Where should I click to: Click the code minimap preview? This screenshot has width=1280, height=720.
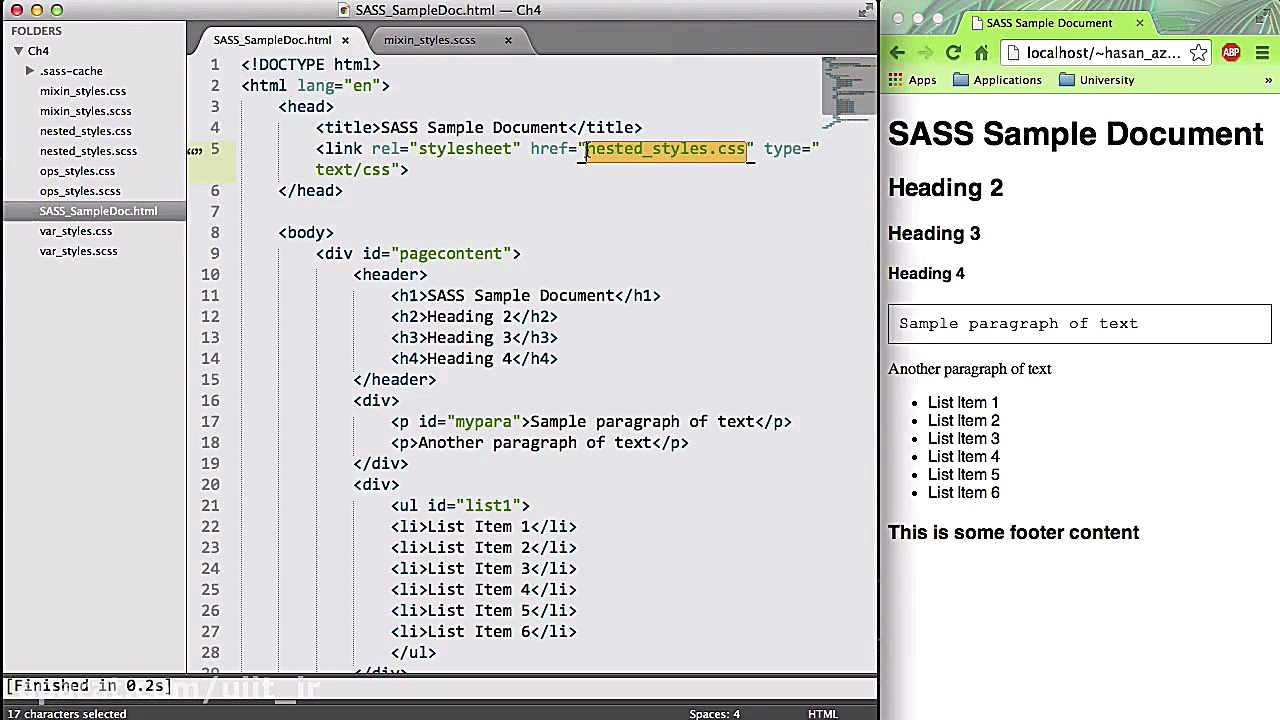[x=848, y=92]
